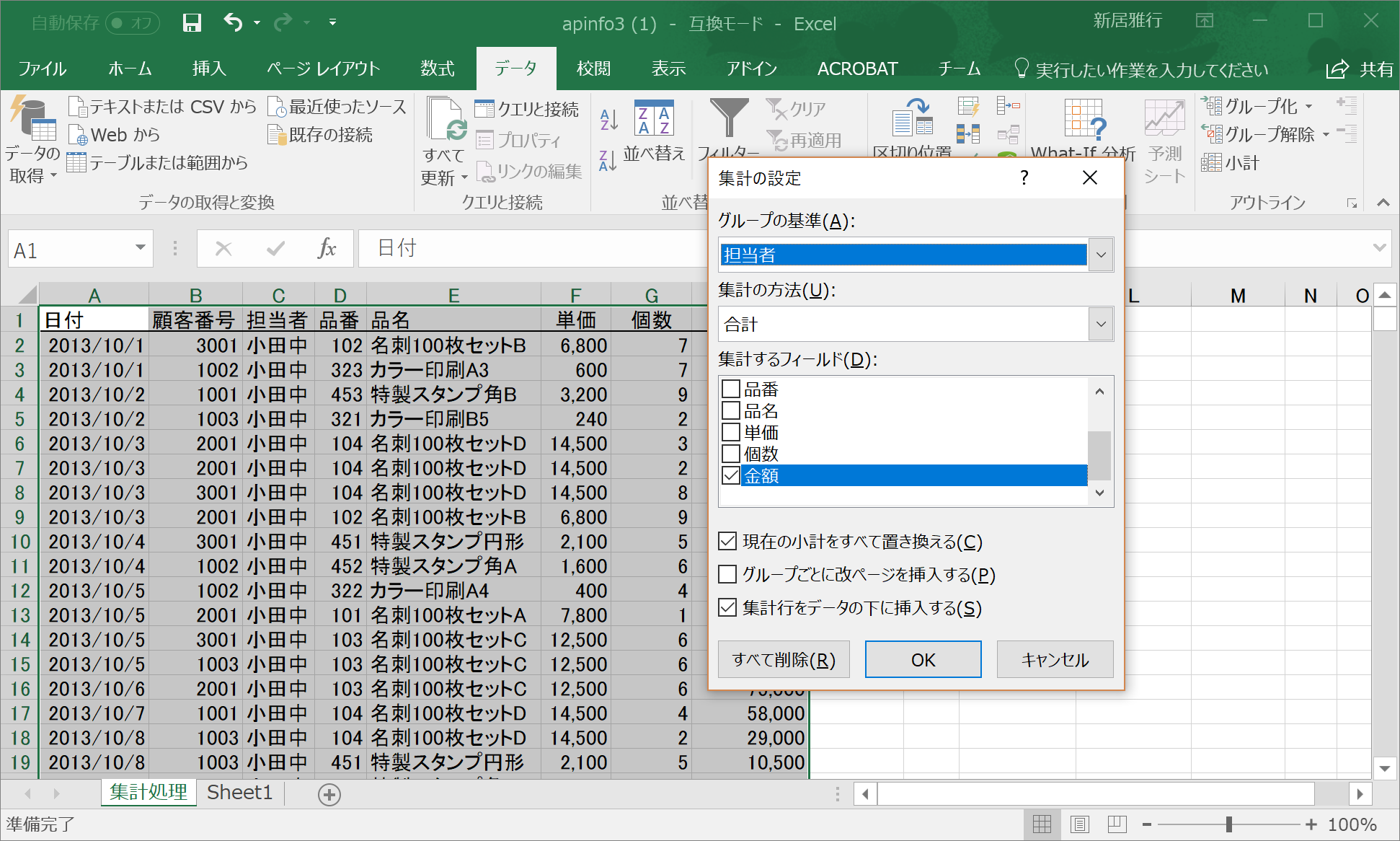Expand the グループの基準 dropdown
Viewport: 1400px width, 841px height.
click(x=1100, y=255)
